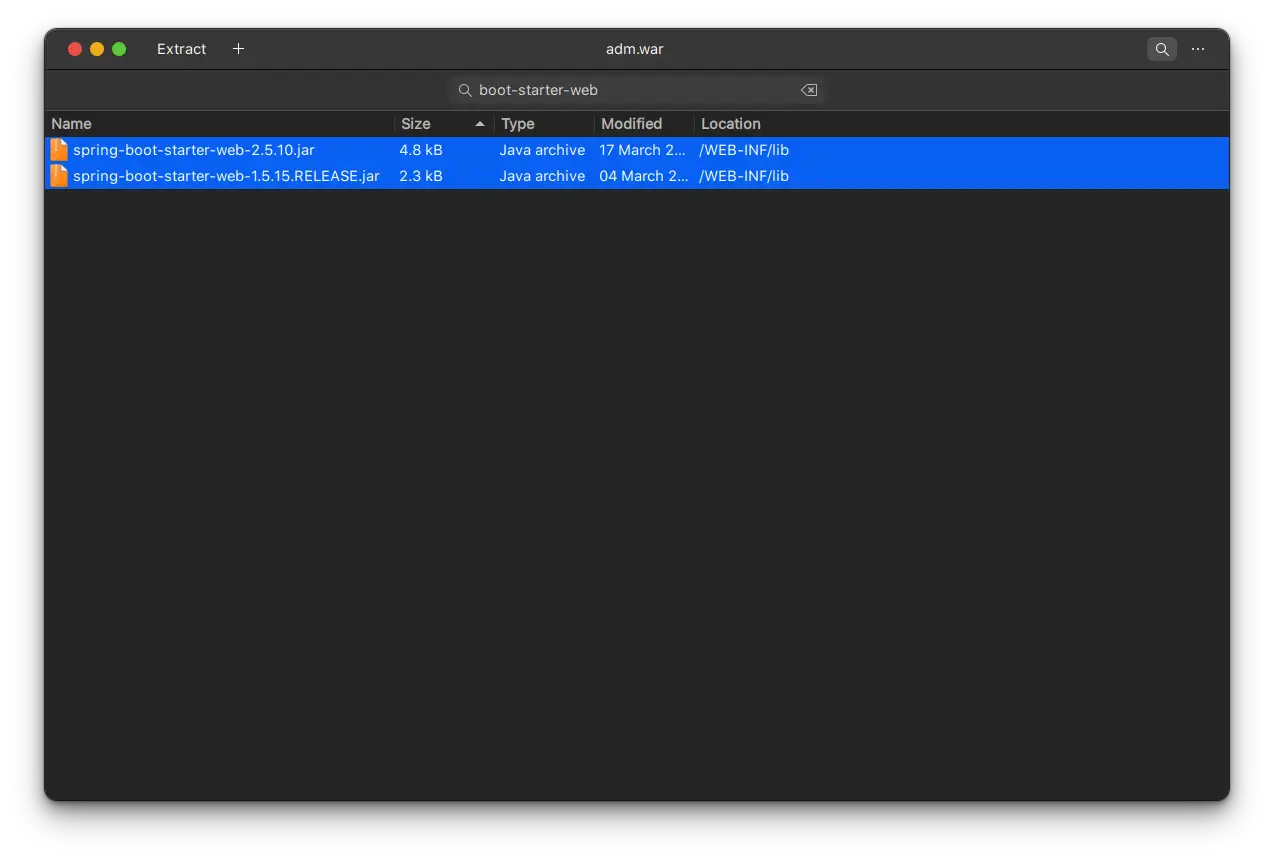Screen dimensions: 1274x861
Task: Click the 4.8 kB size cell
Action: tap(421, 150)
